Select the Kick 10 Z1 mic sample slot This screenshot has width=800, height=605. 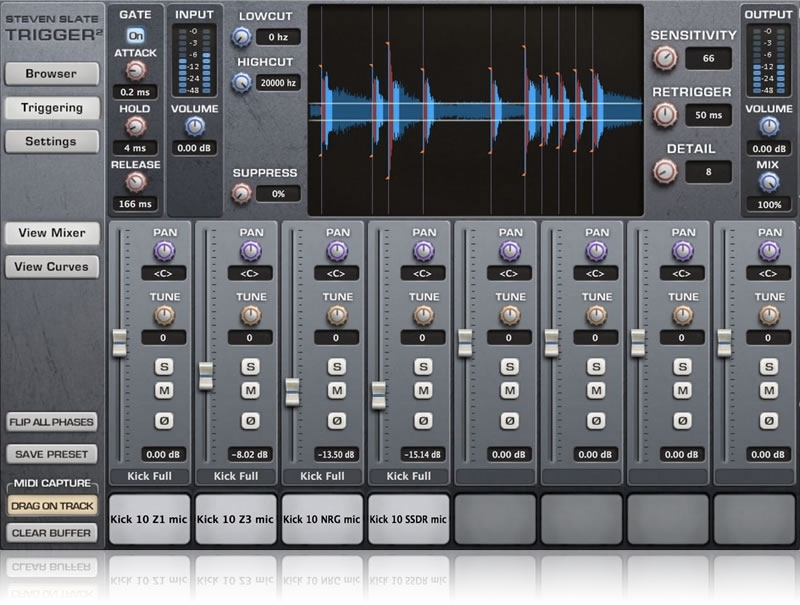(x=151, y=519)
